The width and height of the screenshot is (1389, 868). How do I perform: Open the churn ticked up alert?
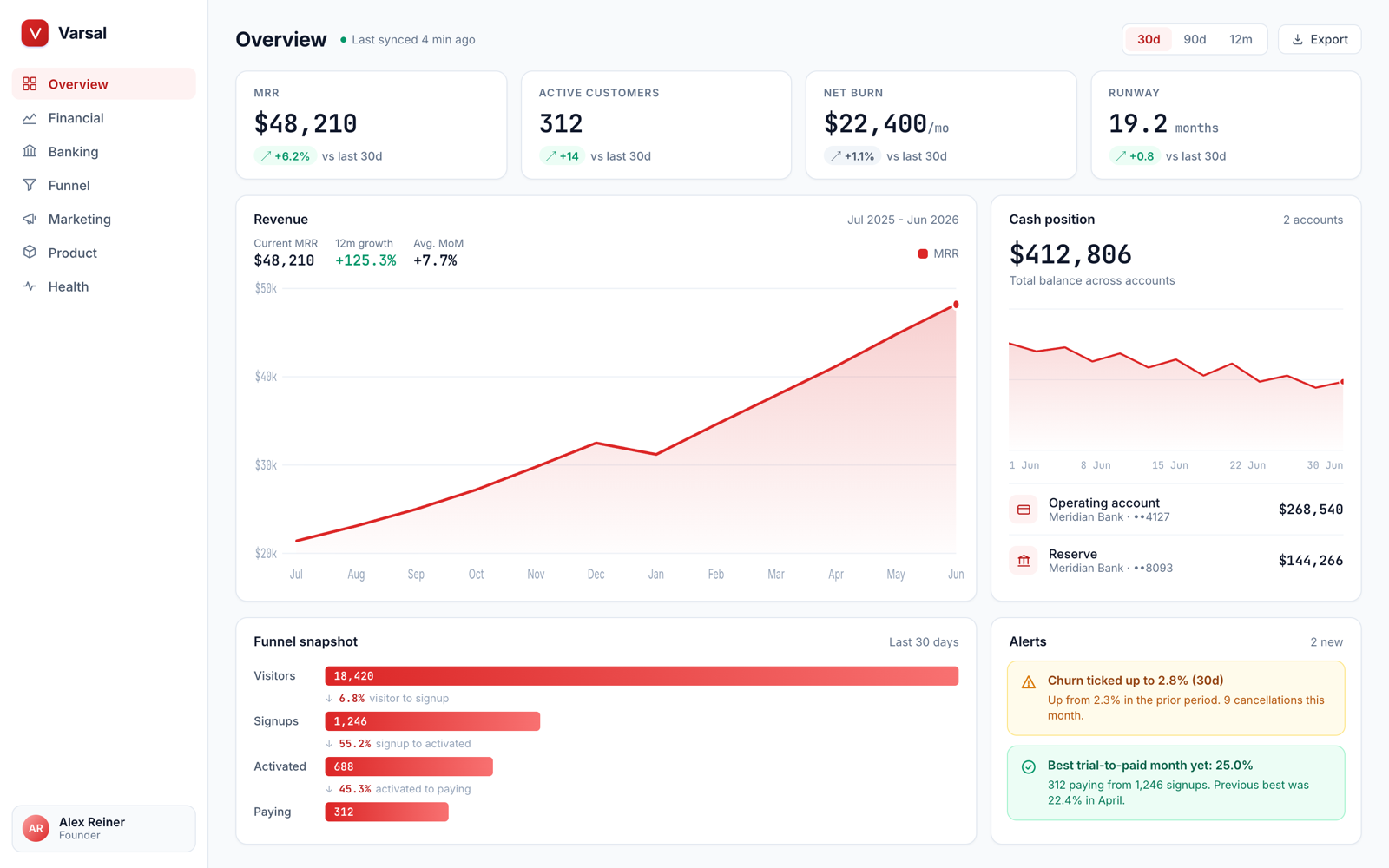[1176, 699]
